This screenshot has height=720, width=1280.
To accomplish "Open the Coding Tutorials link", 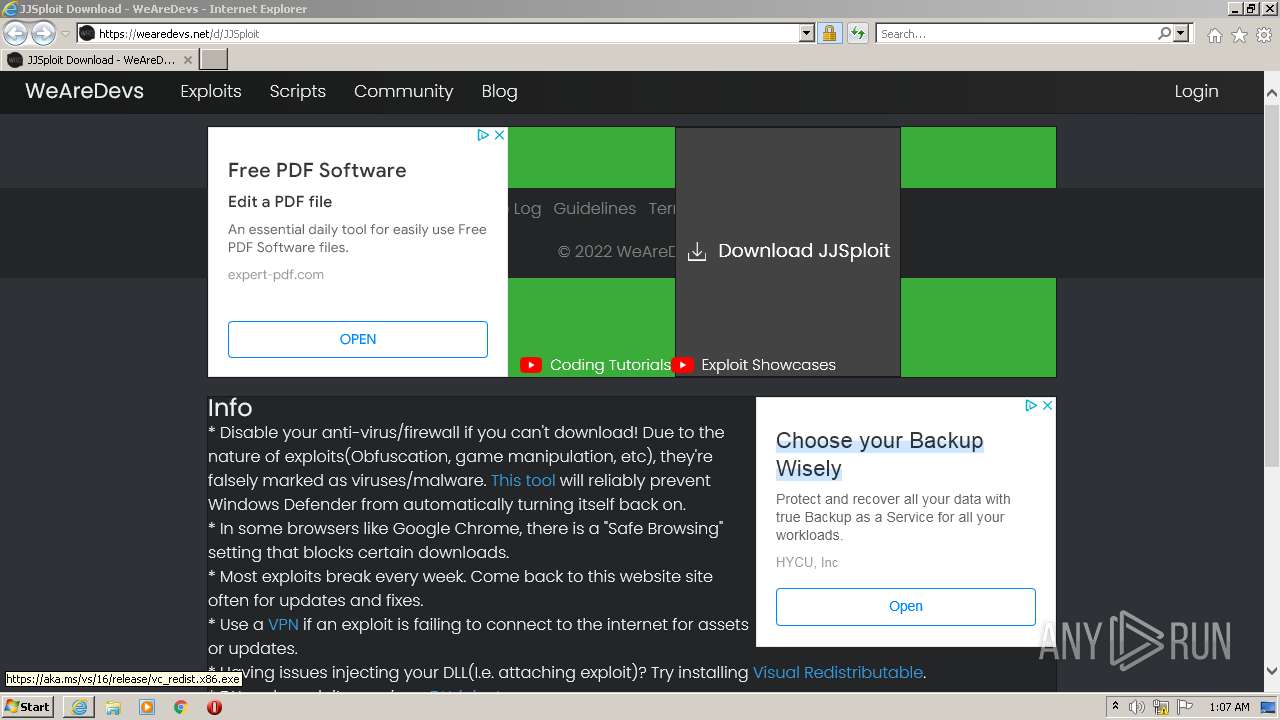I will [610, 365].
